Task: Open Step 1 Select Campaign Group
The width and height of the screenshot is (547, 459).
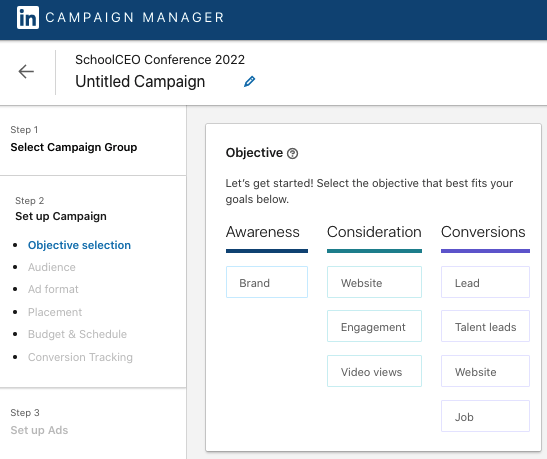Action: point(74,148)
